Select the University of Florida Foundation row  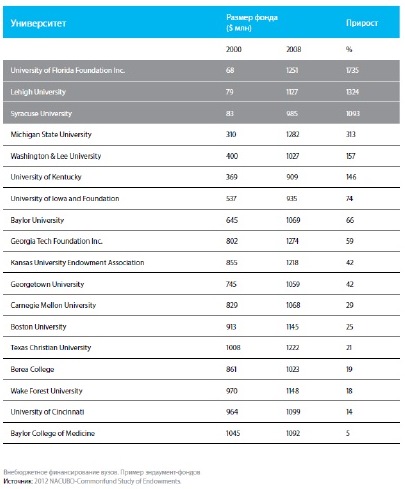click(x=201, y=70)
